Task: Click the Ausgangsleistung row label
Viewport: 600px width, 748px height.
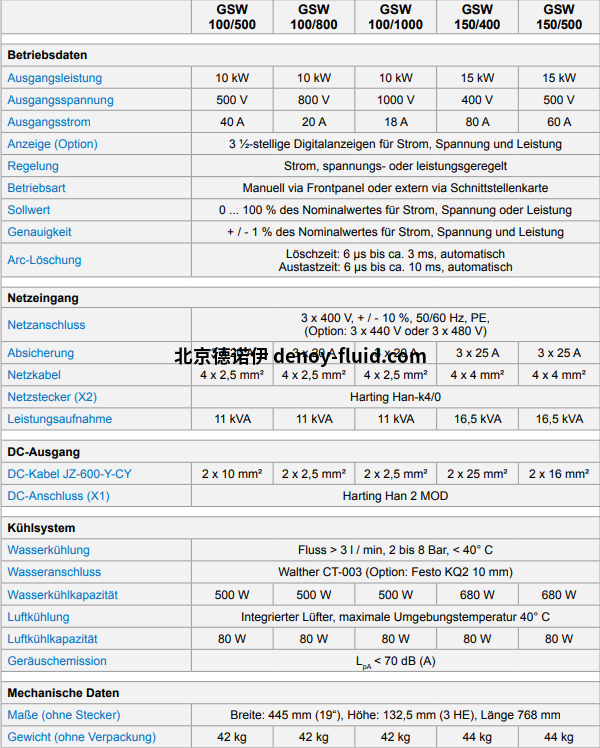Action: [x=55, y=78]
